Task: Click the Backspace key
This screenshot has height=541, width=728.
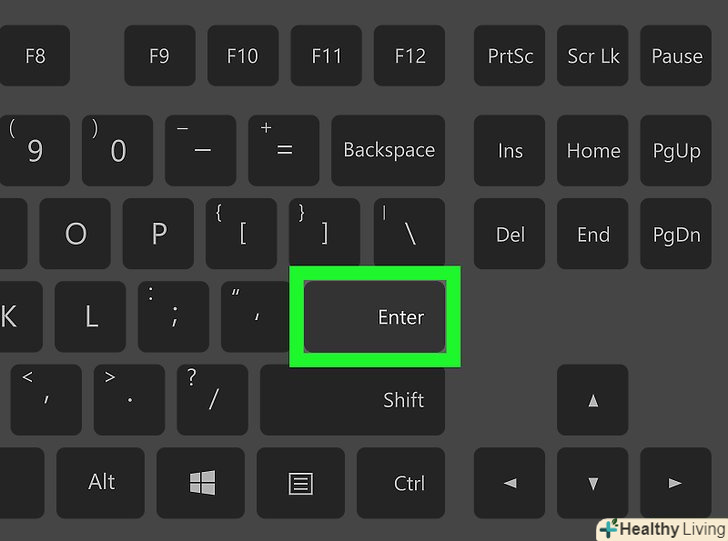Action: [388, 150]
